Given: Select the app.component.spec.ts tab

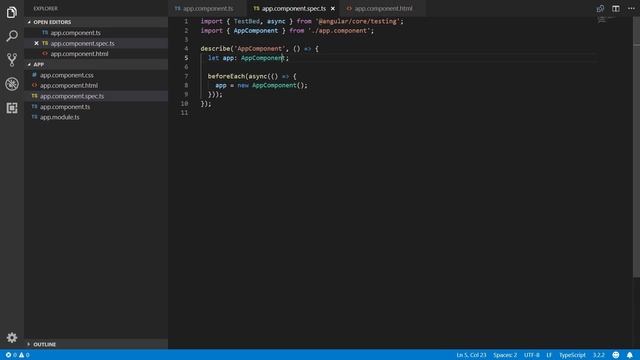Looking at the screenshot, I should [293, 8].
